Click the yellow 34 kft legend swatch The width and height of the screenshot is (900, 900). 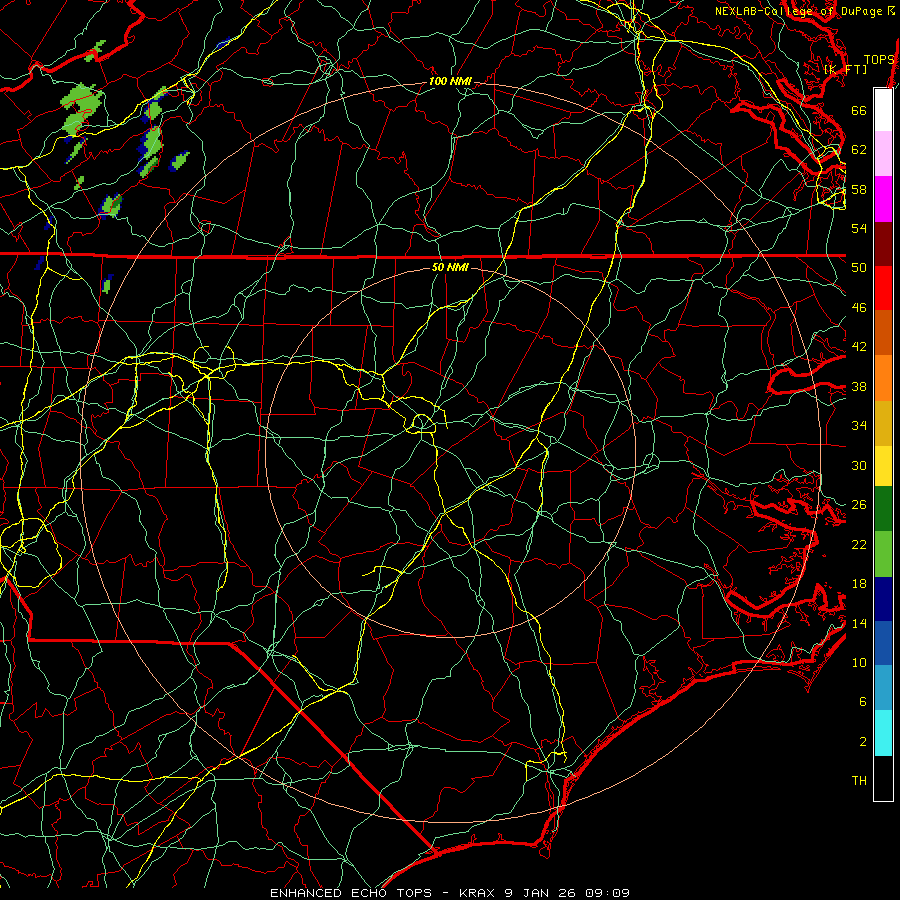point(883,466)
